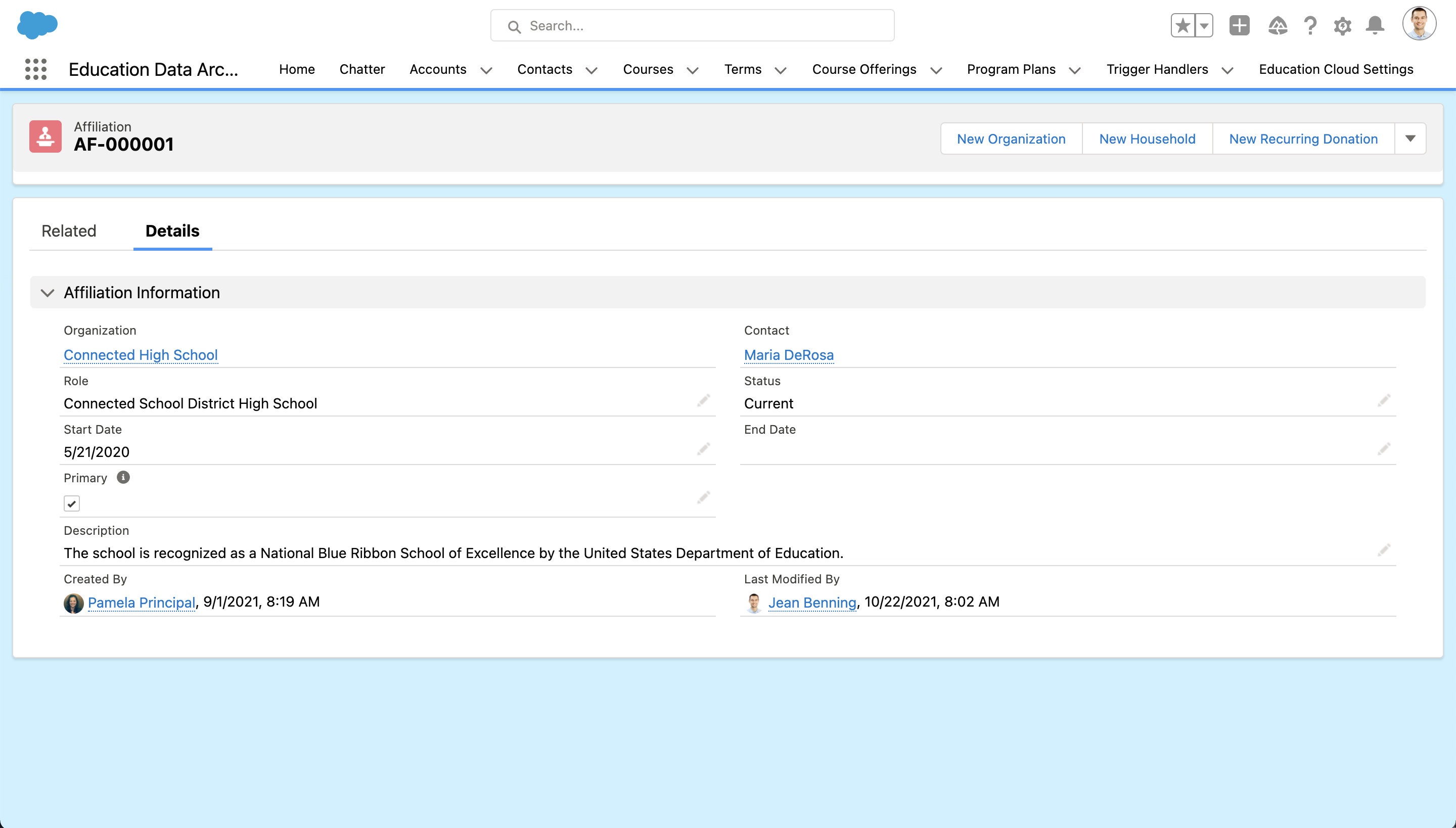This screenshot has width=1456, height=828.
Task: Add this page to Favorites
Action: coord(1182,26)
